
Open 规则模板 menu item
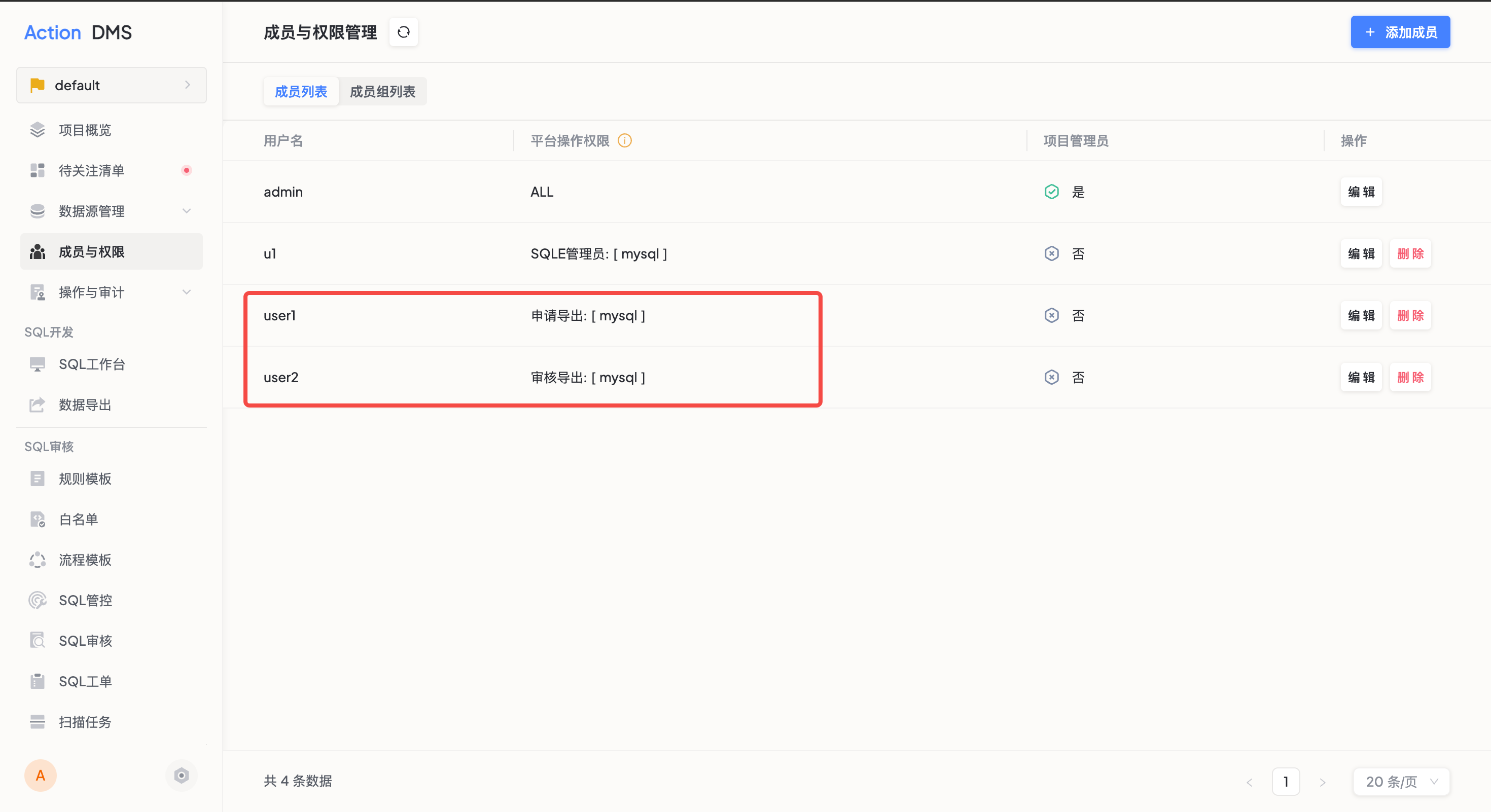pyautogui.click(x=112, y=479)
